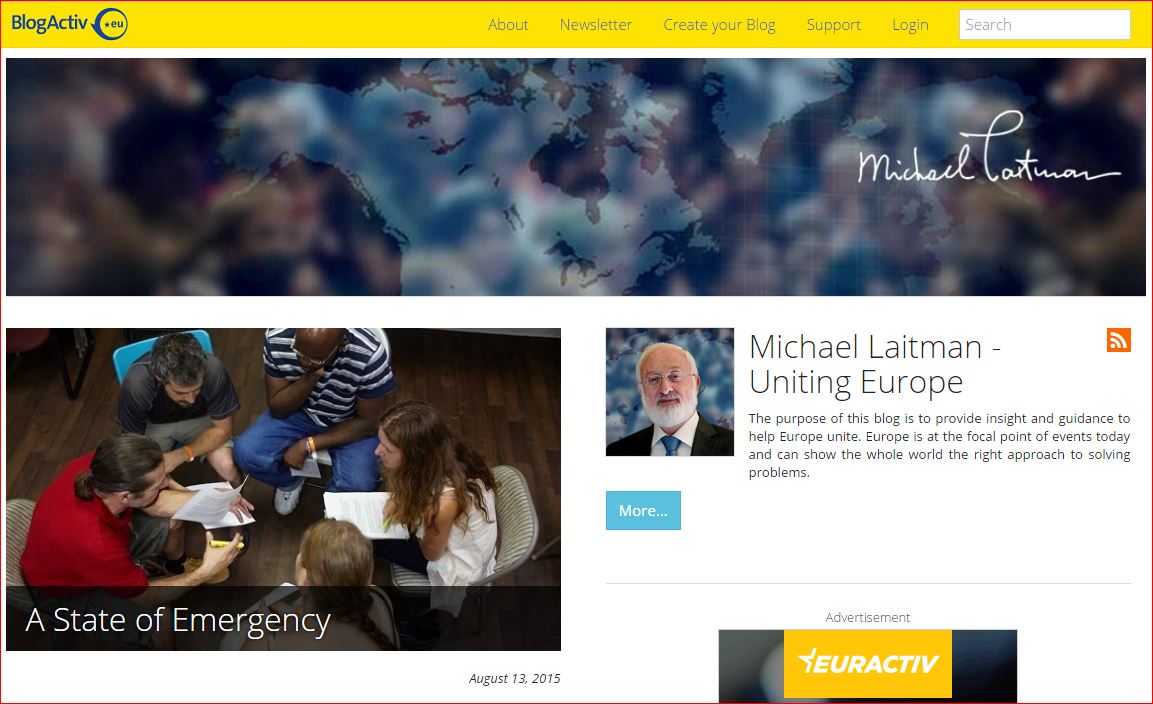
Task: Click the group discussion article photo
Action: coord(283,489)
